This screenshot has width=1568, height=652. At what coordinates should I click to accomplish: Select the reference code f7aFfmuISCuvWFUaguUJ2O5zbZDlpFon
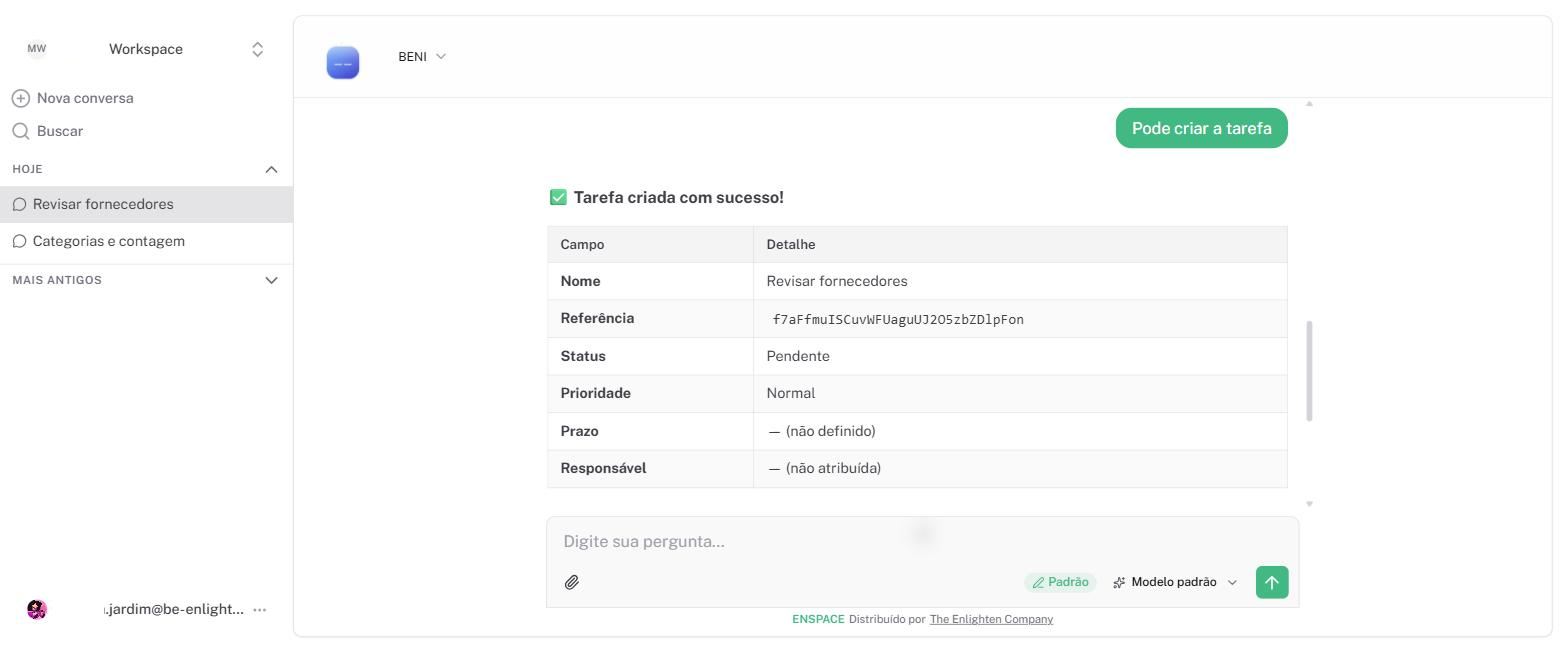pyautogui.click(x=898, y=320)
